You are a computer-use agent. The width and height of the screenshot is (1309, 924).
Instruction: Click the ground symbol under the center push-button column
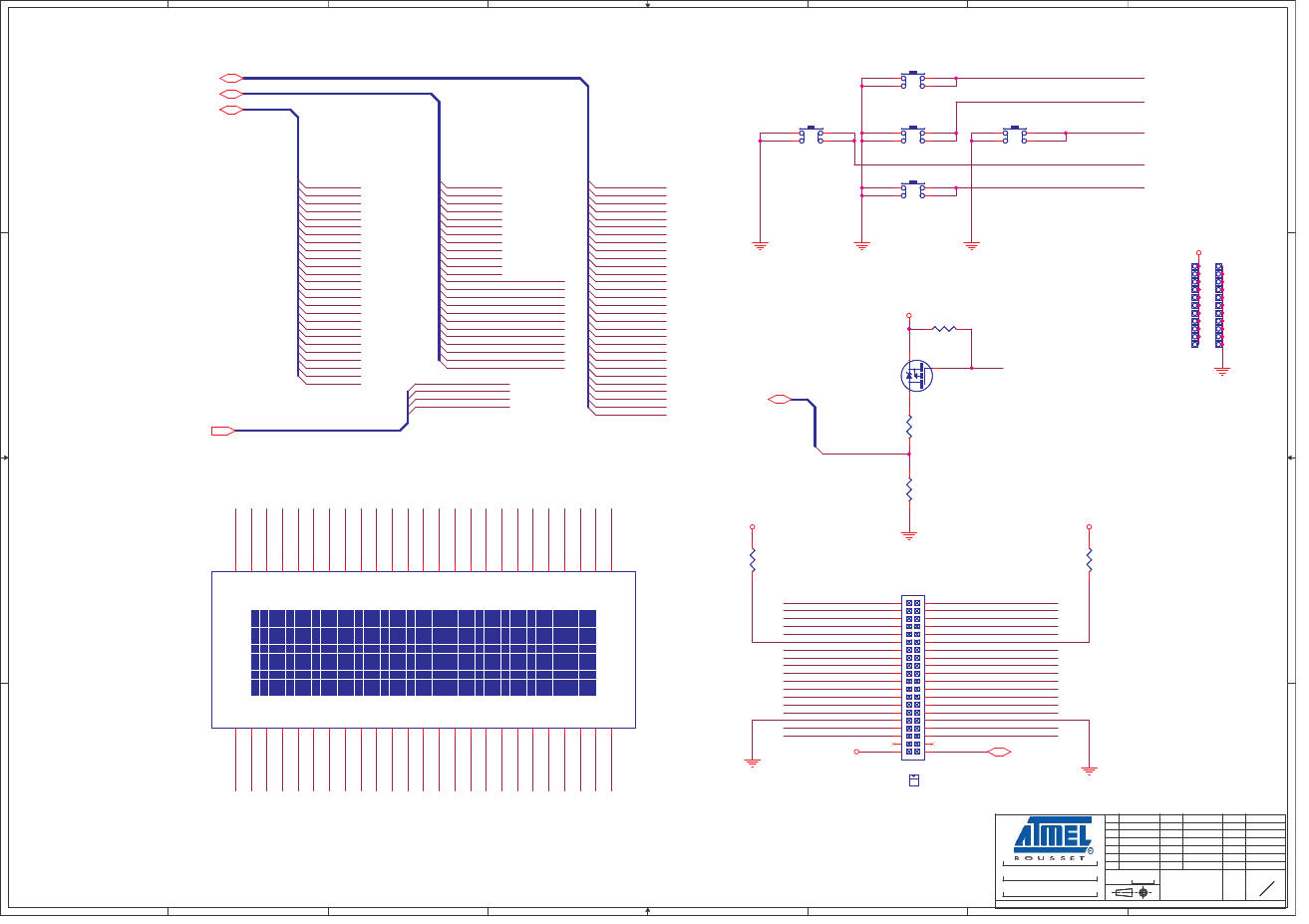pyautogui.click(x=862, y=245)
